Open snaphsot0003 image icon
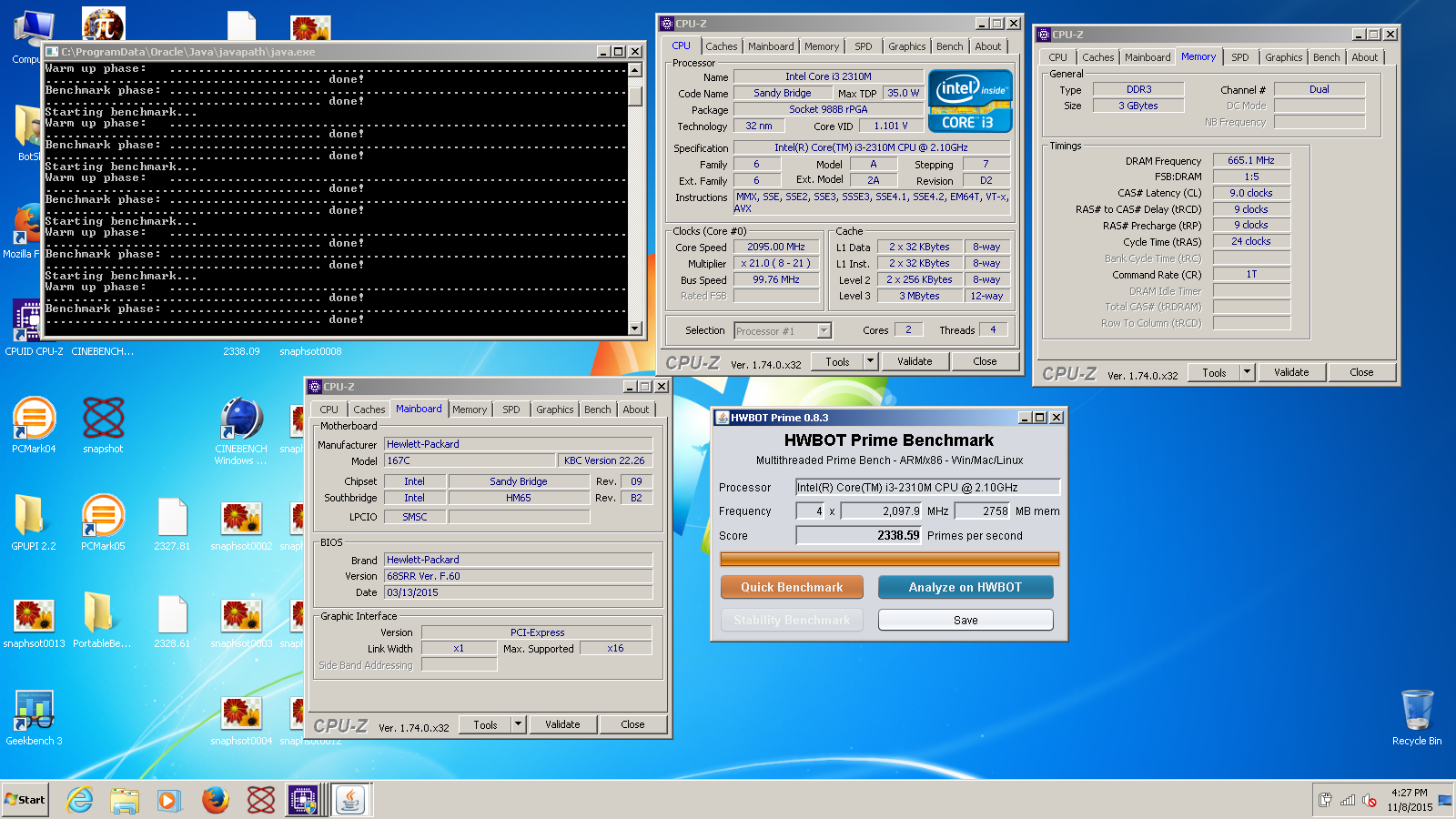Viewport: 1456px width, 819px height. (241, 622)
